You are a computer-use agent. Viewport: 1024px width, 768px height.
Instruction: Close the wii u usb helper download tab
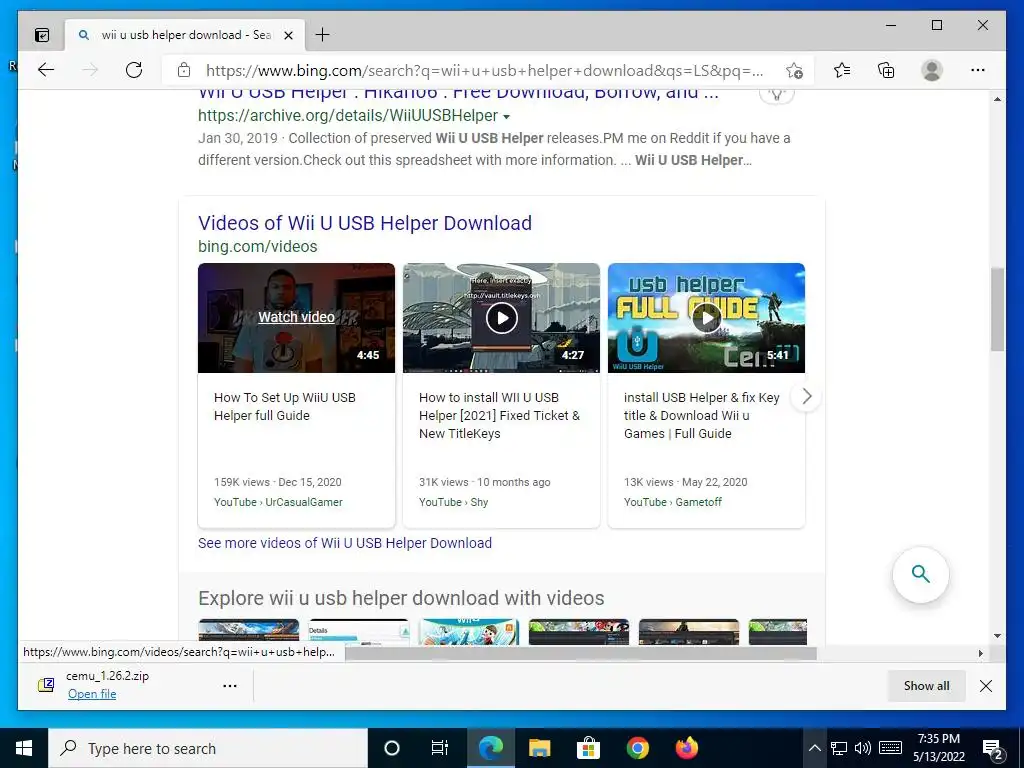[x=289, y=35]
